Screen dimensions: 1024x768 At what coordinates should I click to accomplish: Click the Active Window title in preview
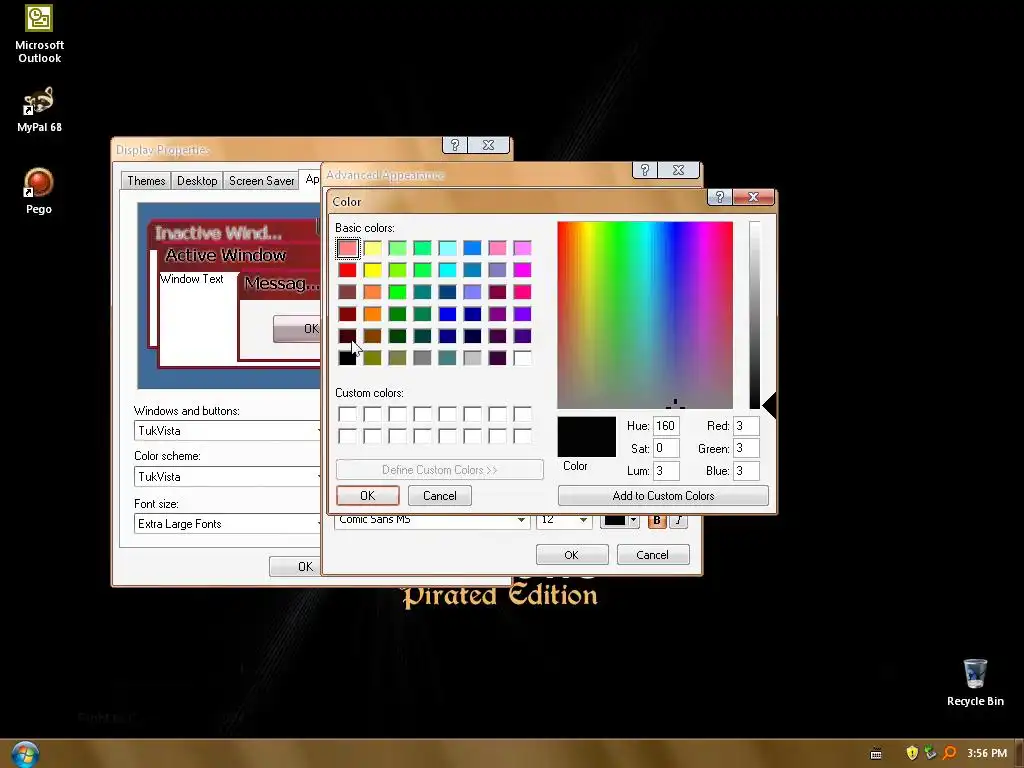[x=225, y=255]
